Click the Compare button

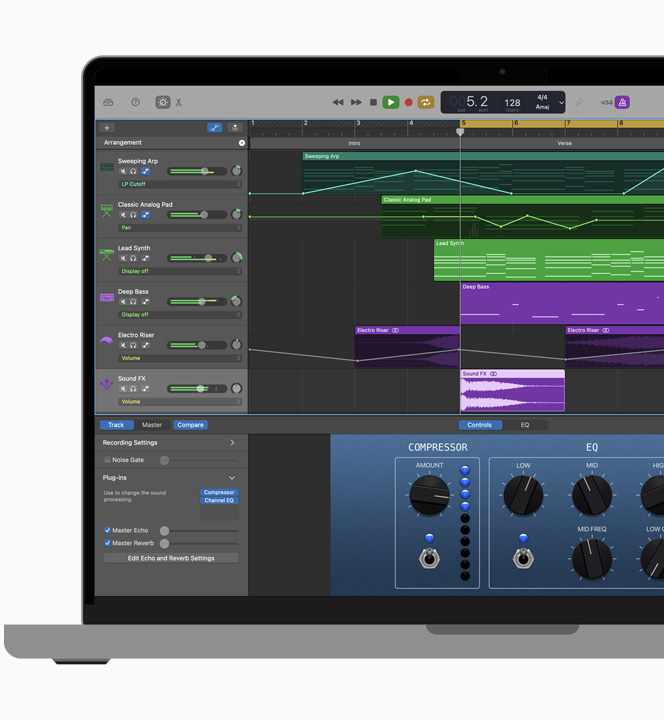click(190, 425)
